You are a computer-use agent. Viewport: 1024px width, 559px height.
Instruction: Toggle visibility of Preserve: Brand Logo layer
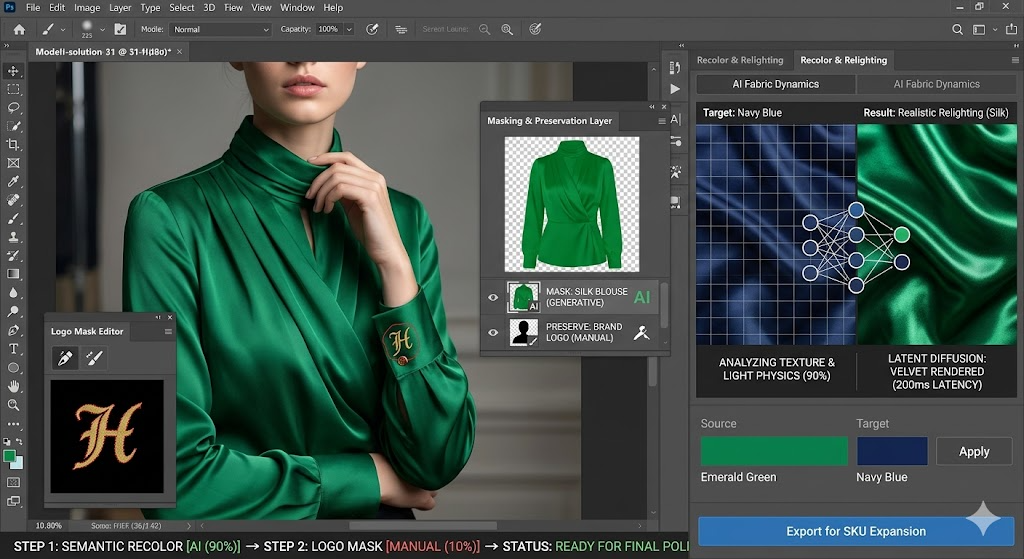[x=493, y=332]
